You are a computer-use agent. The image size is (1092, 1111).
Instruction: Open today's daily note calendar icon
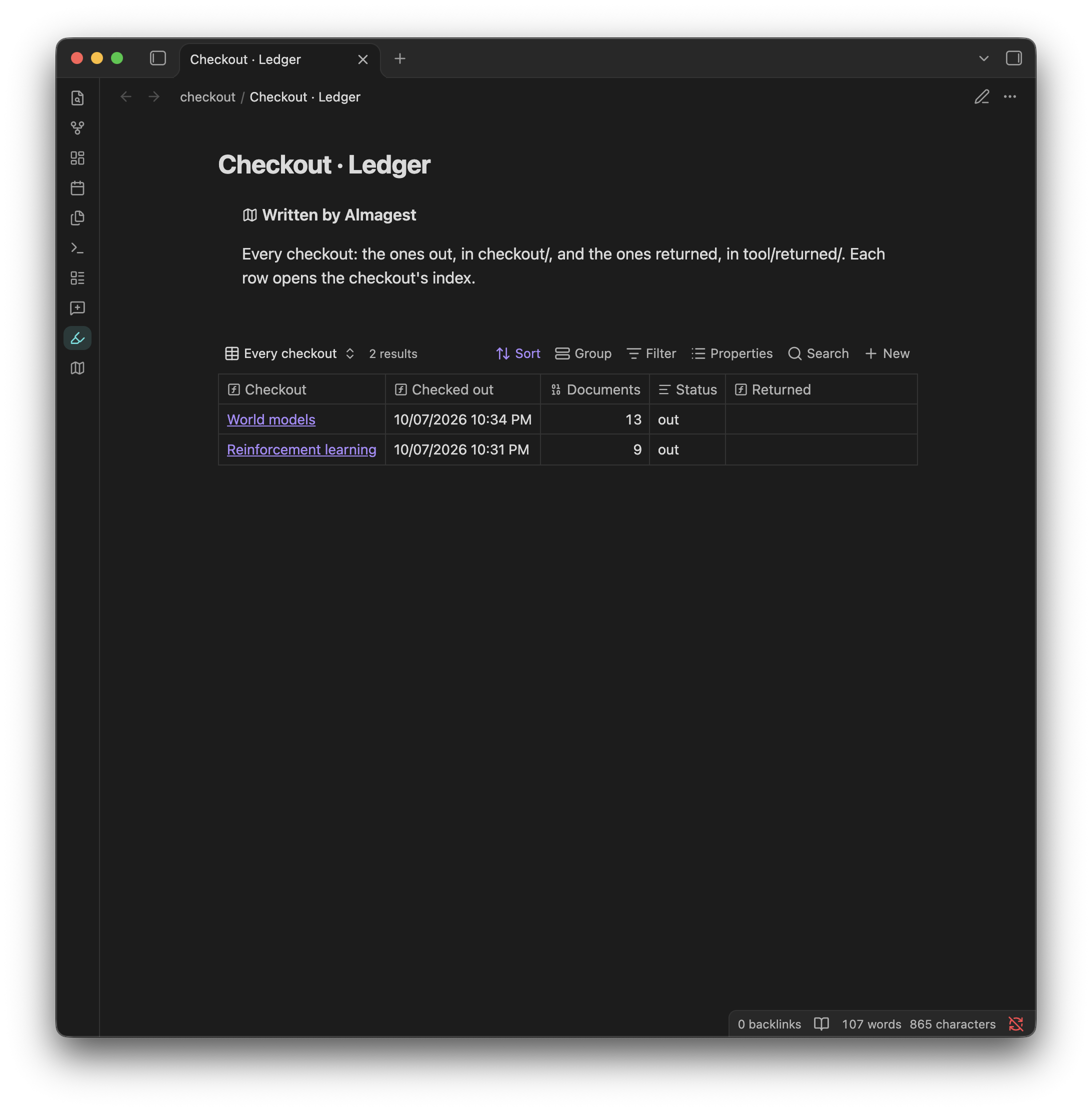point(77,188)
